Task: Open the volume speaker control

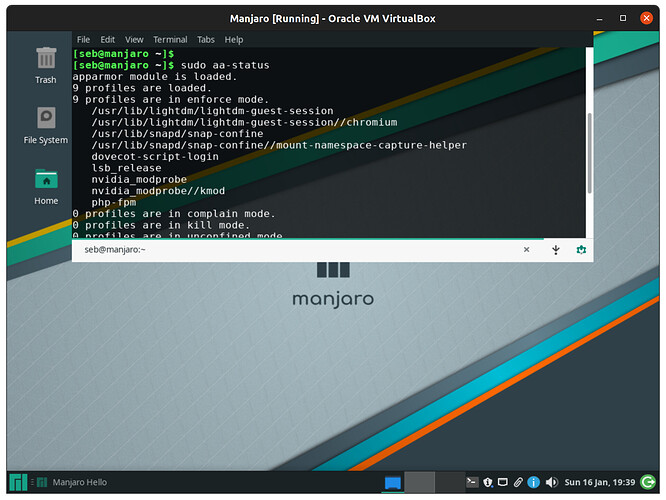Action: tap(551, 482)
